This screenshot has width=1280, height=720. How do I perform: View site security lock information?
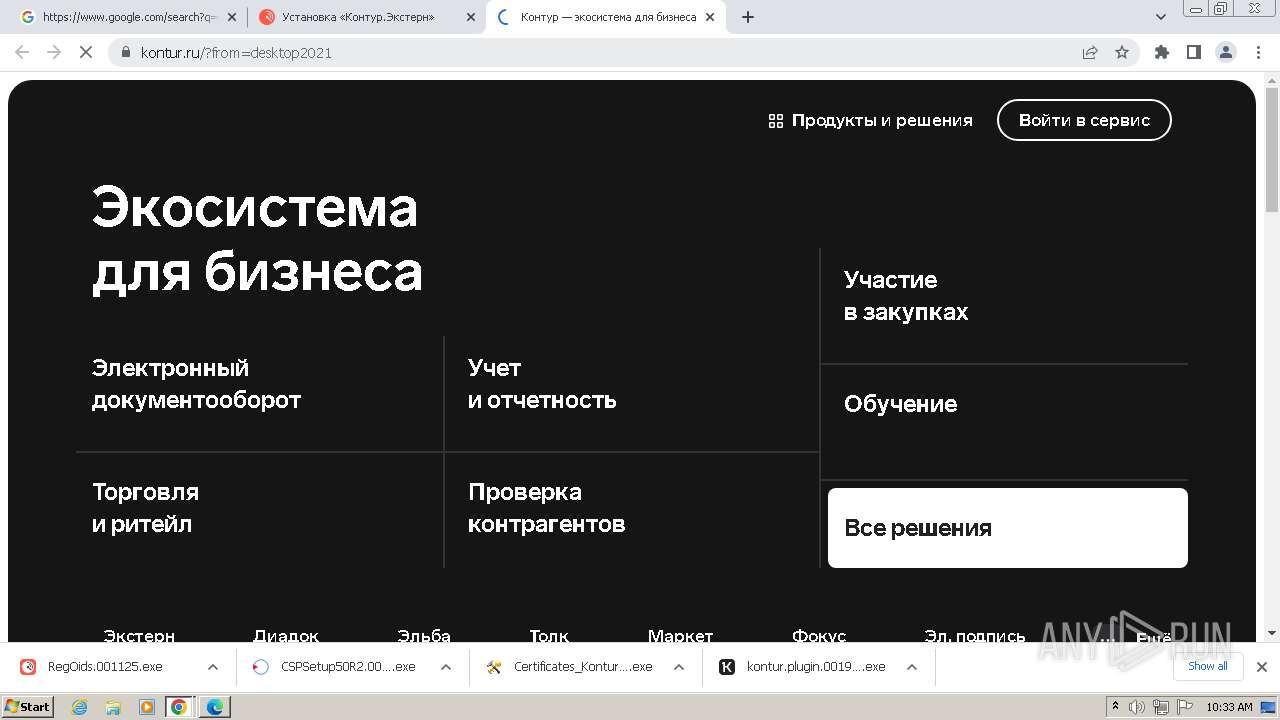[126, 53]
